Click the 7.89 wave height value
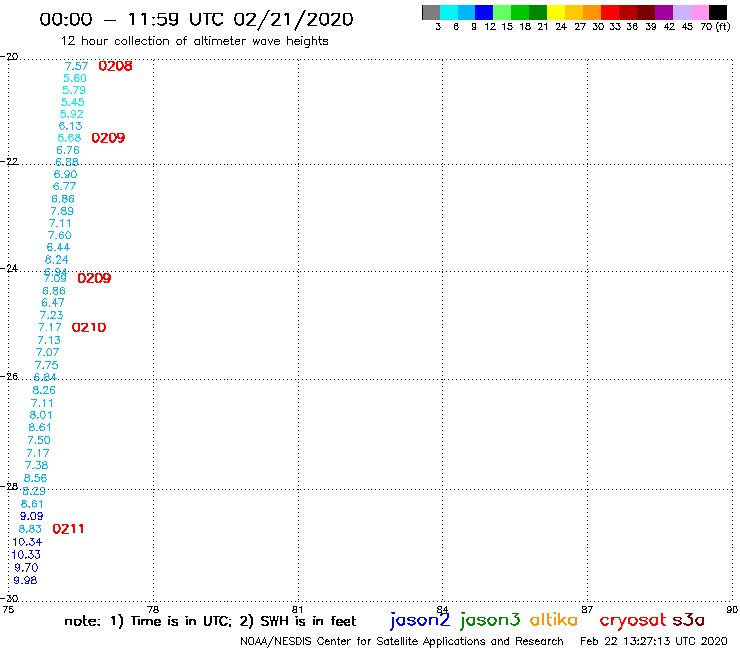This screenshot has width=740, height=650. coord(62,211)
